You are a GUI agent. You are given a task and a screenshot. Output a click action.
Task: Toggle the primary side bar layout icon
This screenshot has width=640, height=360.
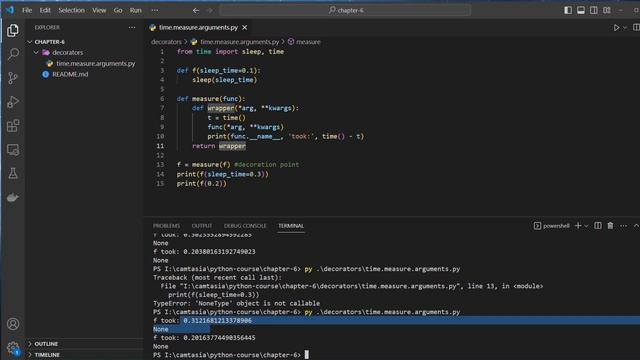pyautogui.click(x=568, y=10)
